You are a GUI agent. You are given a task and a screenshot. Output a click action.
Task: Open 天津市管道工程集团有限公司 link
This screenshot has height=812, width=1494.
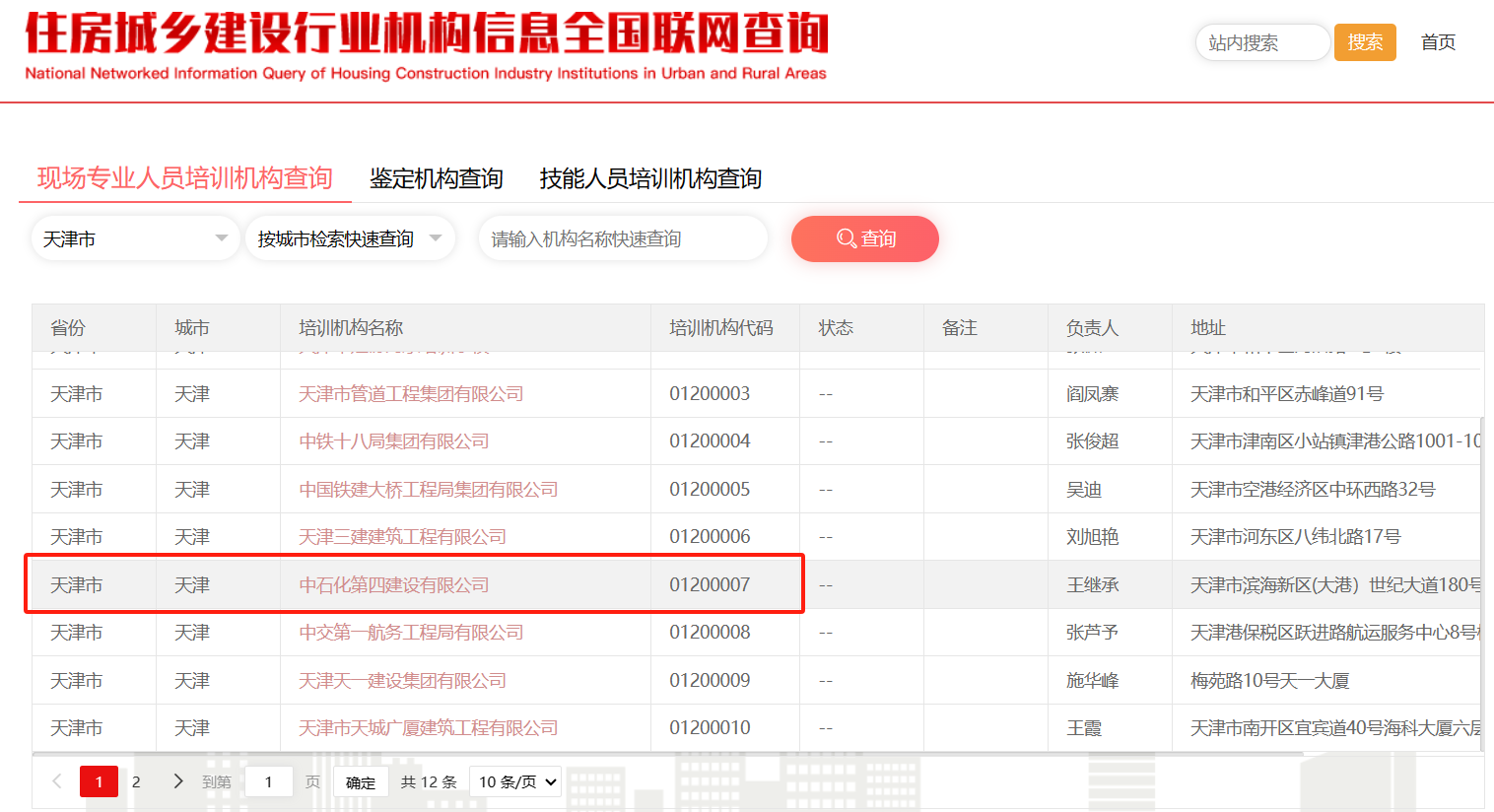tap(411, 394)
